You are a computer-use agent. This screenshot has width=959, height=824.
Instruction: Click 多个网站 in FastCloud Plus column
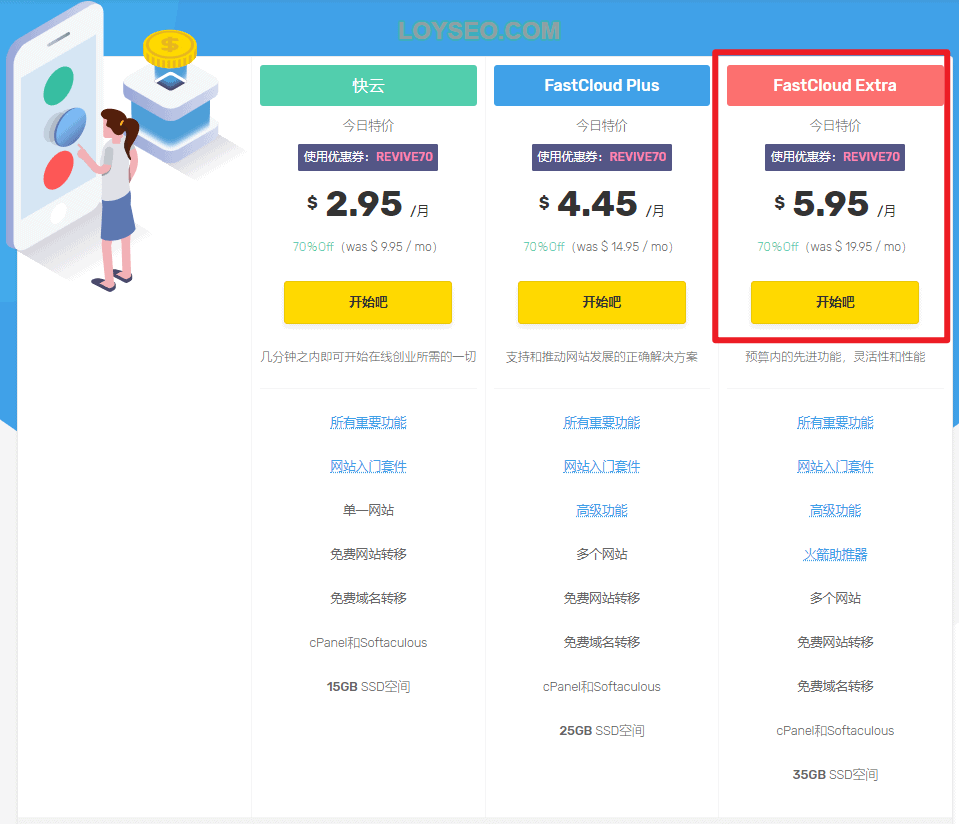[x=602, y=554]
